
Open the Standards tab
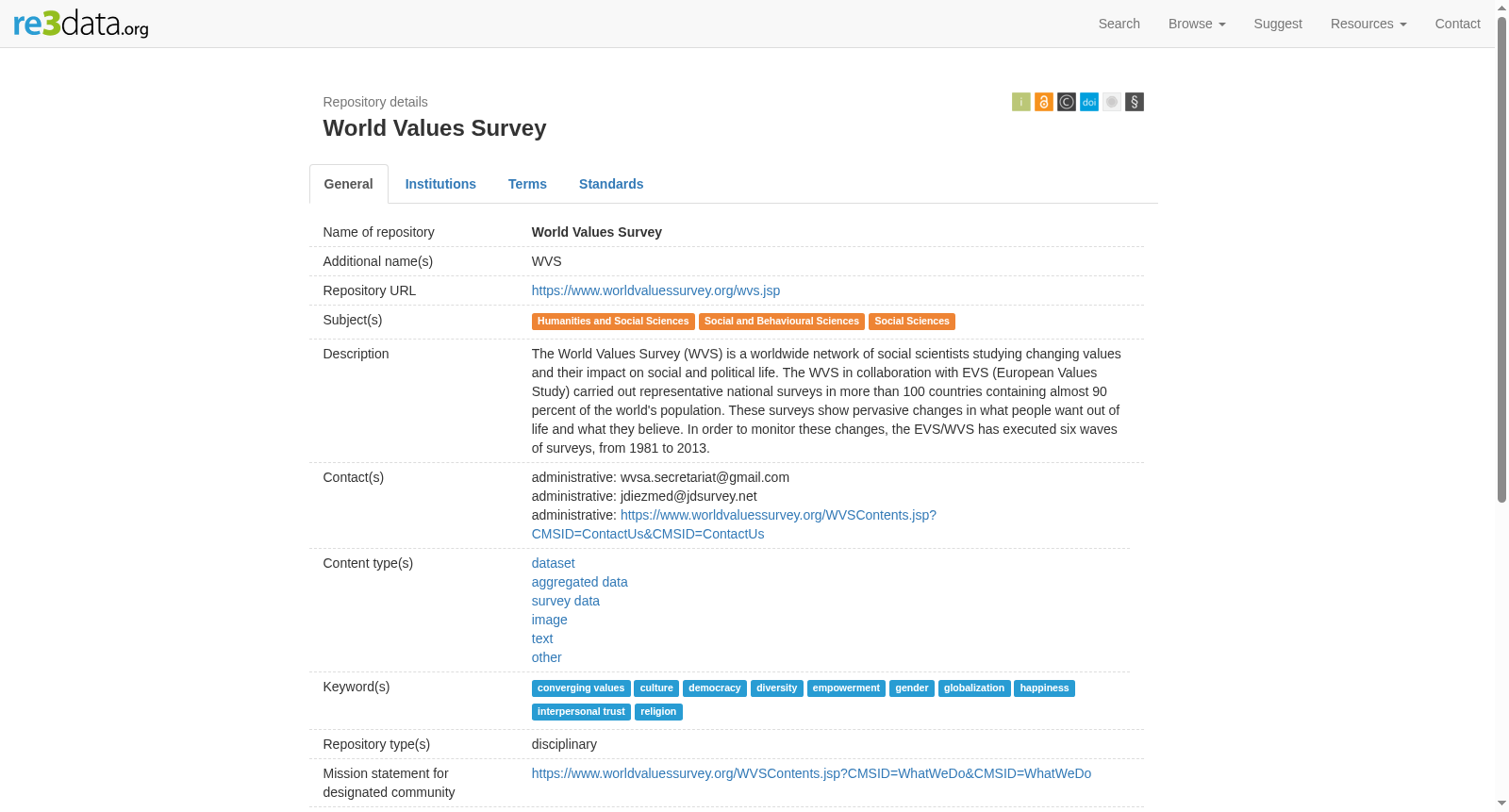611,184
